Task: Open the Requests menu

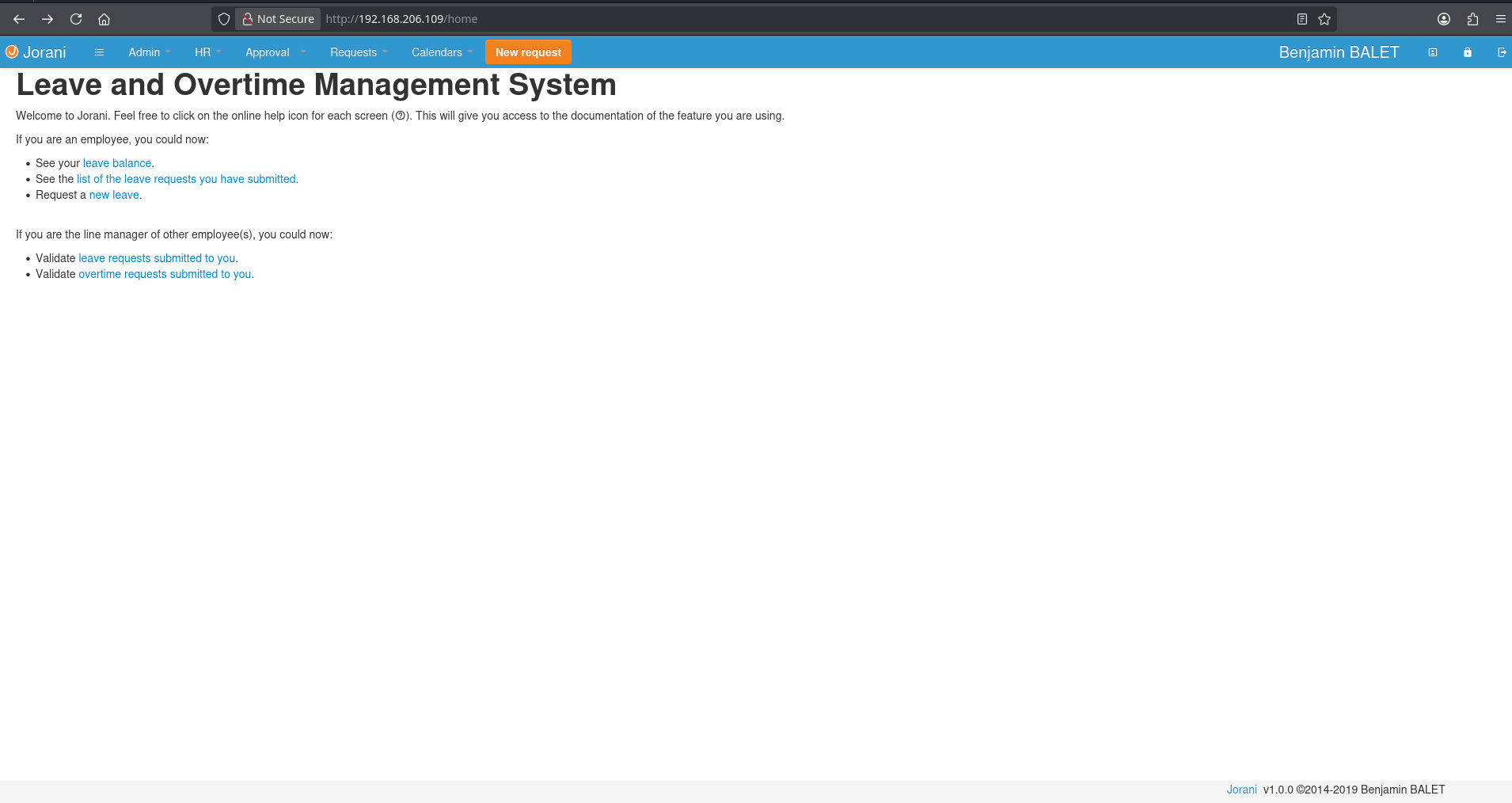Action: 359,52
